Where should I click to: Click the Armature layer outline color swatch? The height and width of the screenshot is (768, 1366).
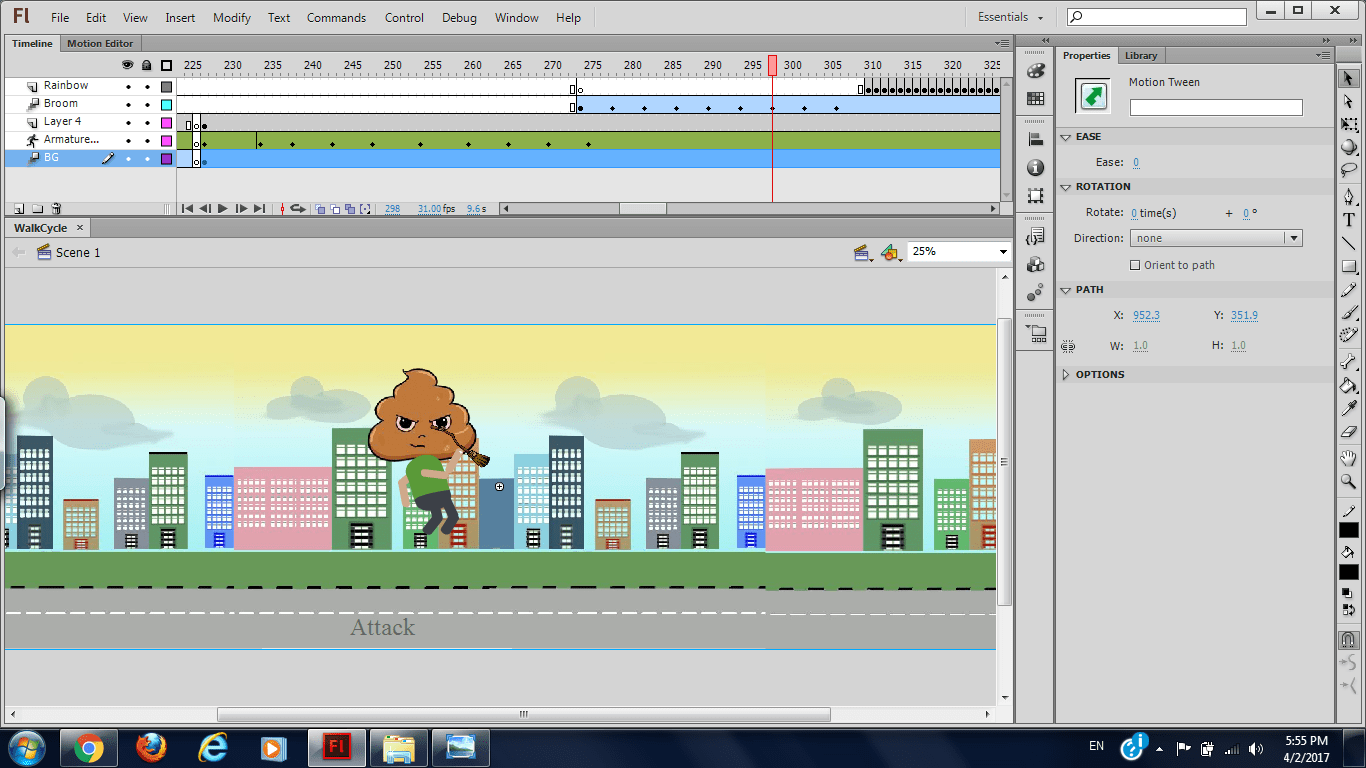167,141
